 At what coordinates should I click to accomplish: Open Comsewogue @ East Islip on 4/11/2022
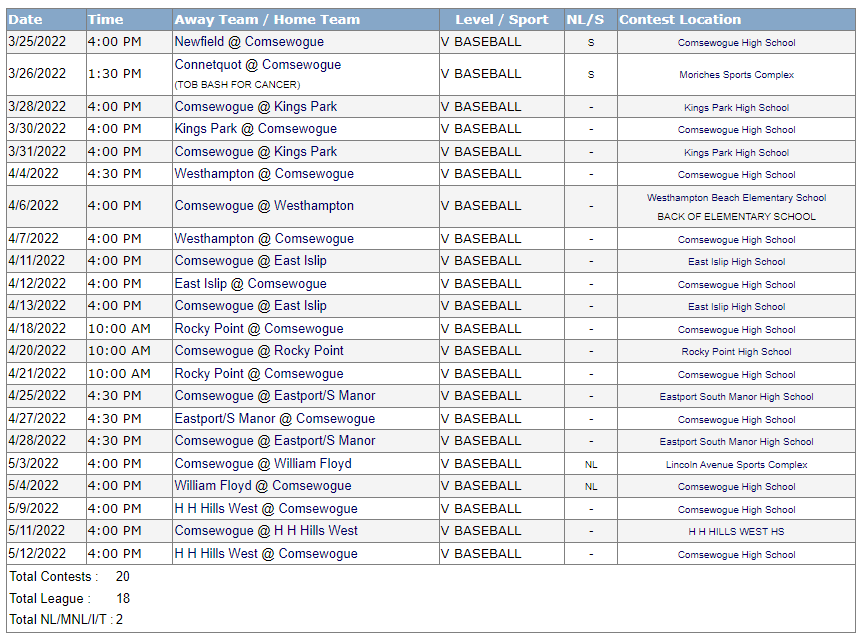tap(251, 261)
